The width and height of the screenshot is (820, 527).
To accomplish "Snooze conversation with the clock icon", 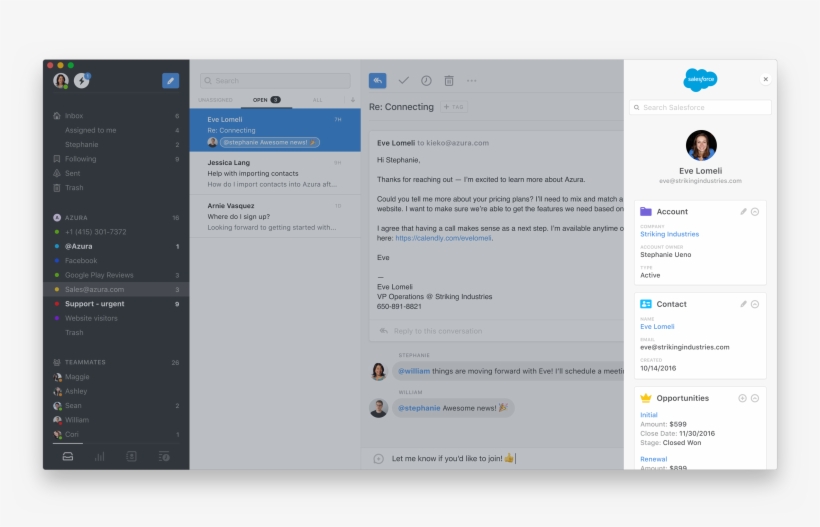I will pos(426,81).
